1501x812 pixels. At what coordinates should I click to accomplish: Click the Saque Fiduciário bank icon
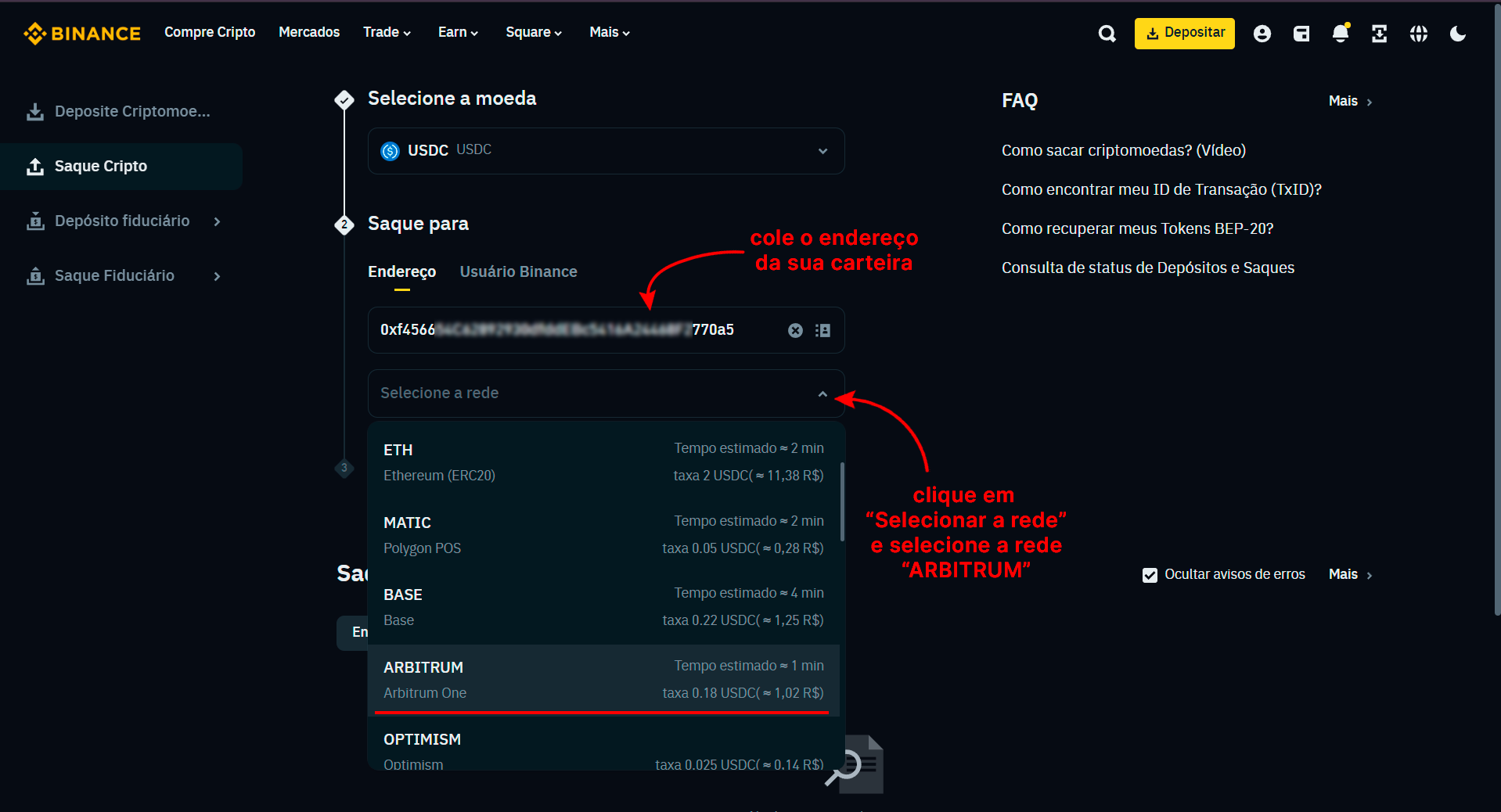pos(35,276)
